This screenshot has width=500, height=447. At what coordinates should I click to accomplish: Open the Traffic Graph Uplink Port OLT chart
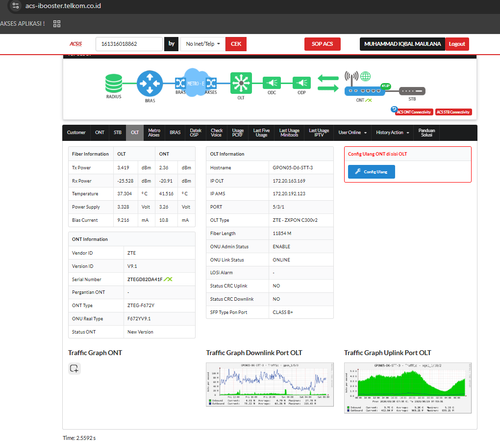tap(408, 388)
